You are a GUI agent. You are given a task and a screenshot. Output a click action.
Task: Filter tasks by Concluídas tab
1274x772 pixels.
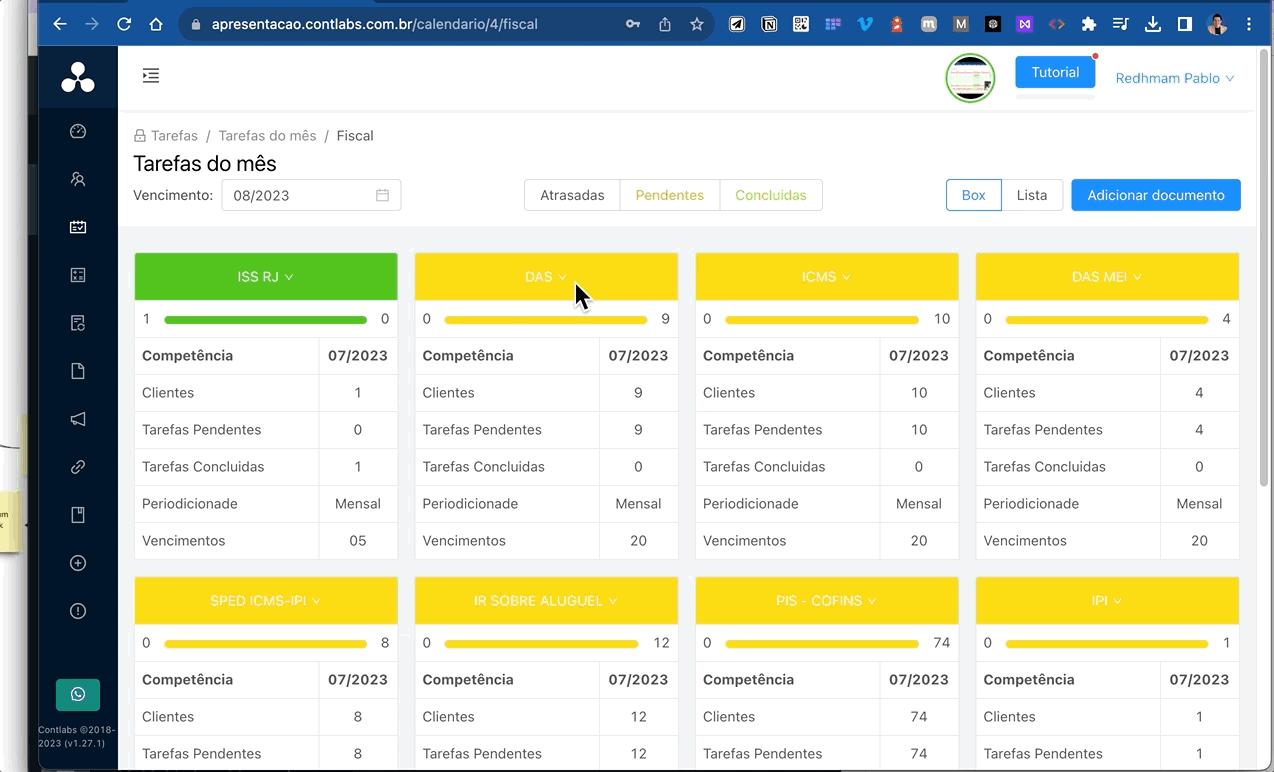pyautogui.click(x=770, y=195)
